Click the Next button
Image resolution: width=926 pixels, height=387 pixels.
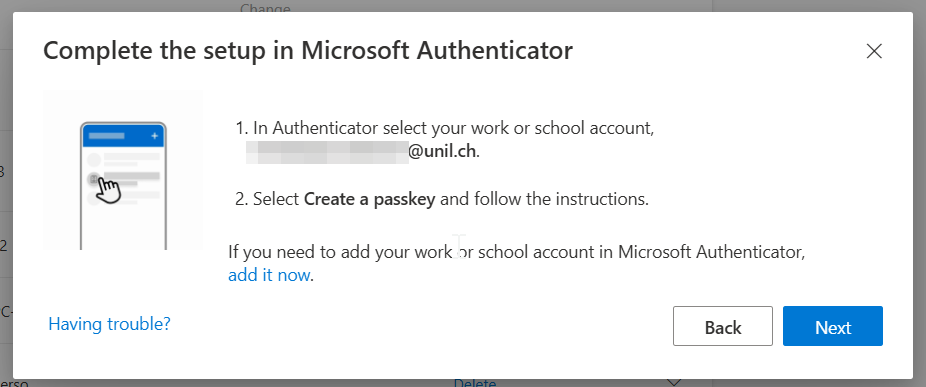(833, 326)
